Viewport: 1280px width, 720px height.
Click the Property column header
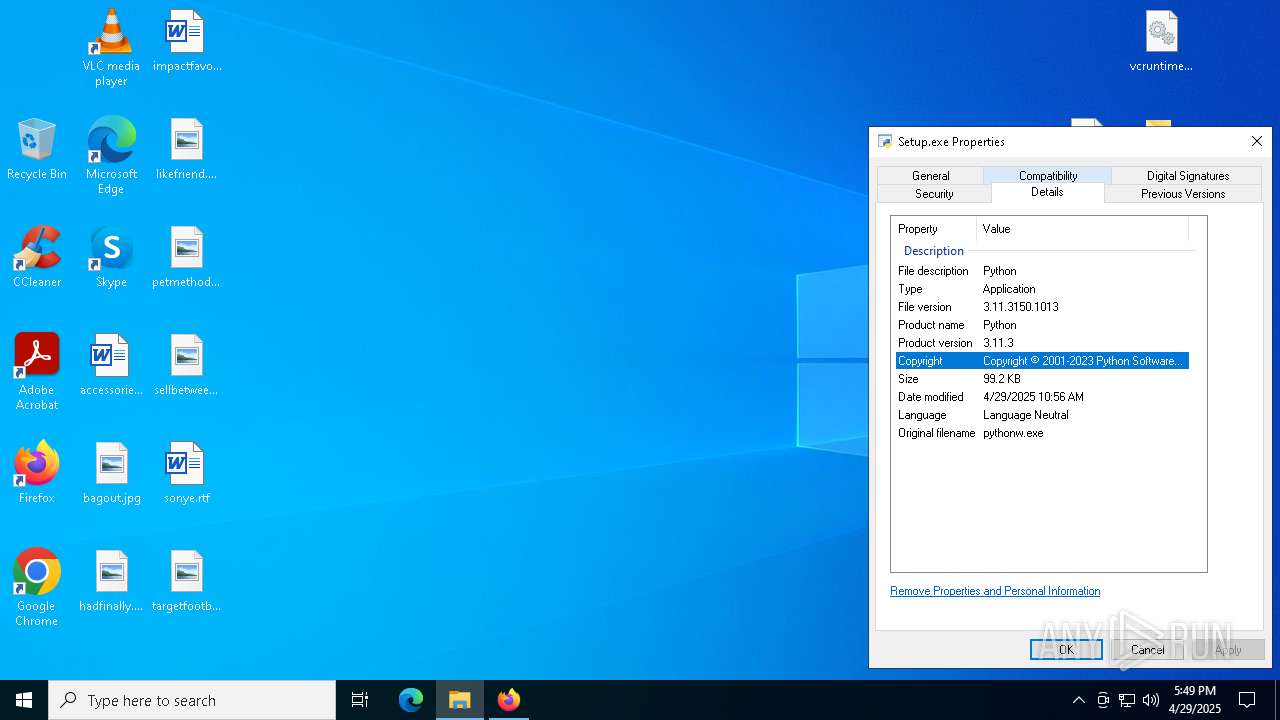point(934,229)
